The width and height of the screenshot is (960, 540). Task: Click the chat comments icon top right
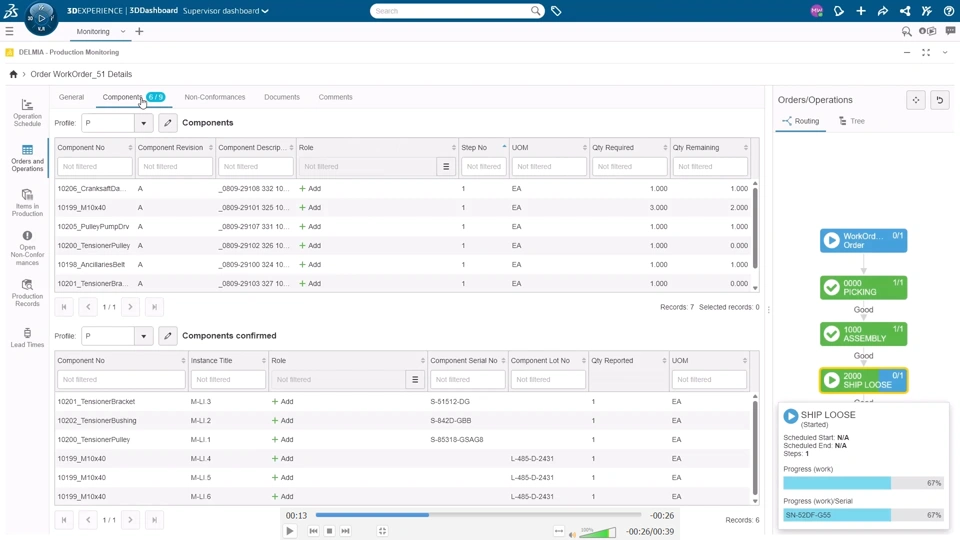pyautogui.click(x=950, y=31)
